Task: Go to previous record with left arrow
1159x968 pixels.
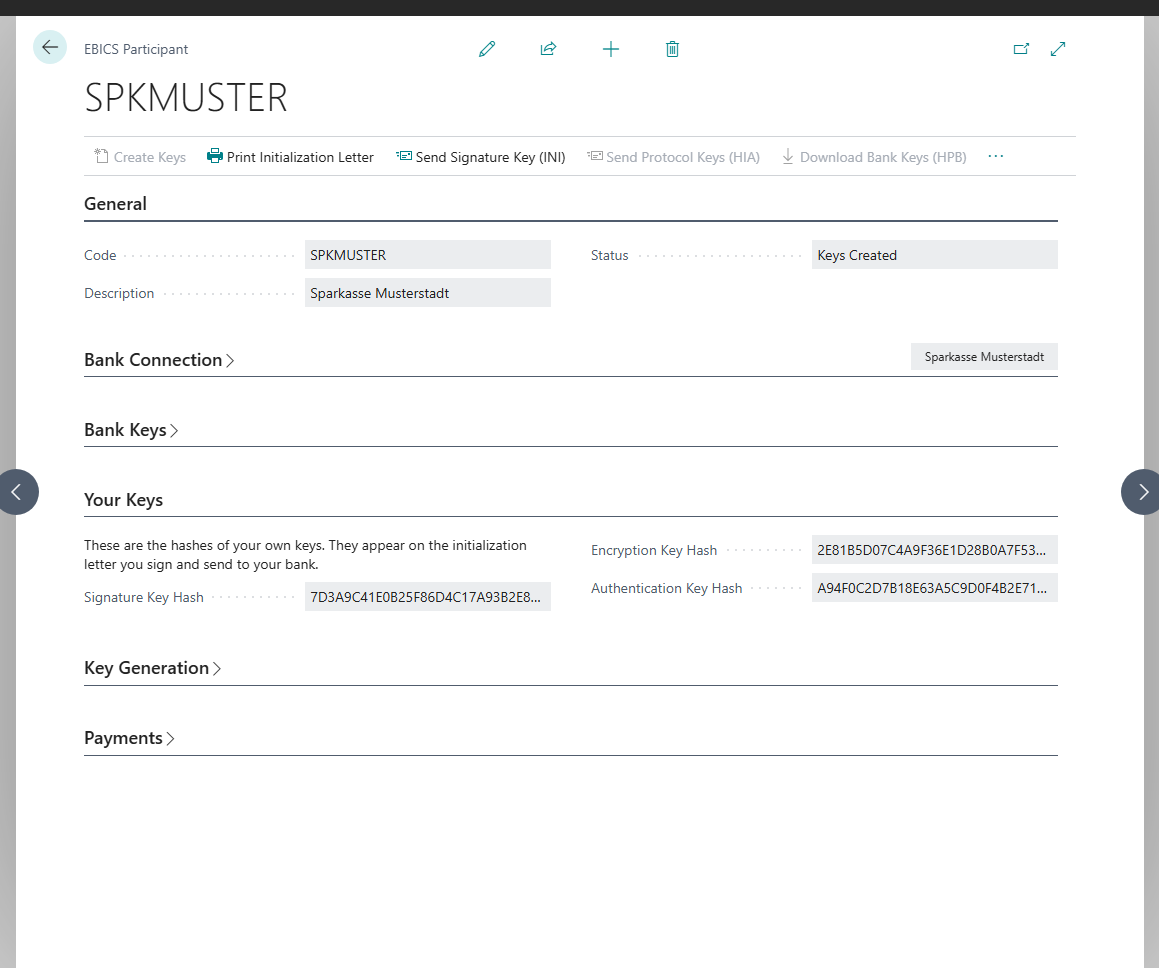Action: click(16, 492)
